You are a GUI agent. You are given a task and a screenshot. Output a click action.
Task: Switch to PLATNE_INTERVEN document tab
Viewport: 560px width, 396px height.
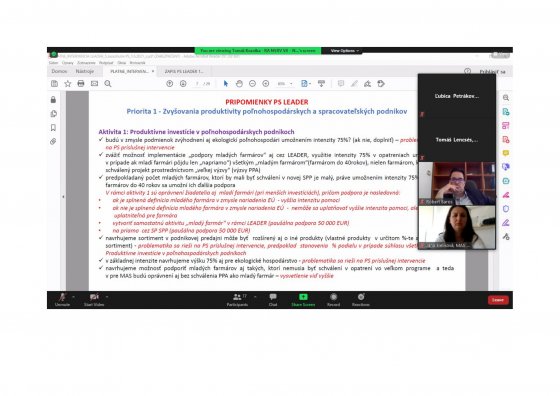[x=129, y=71]
